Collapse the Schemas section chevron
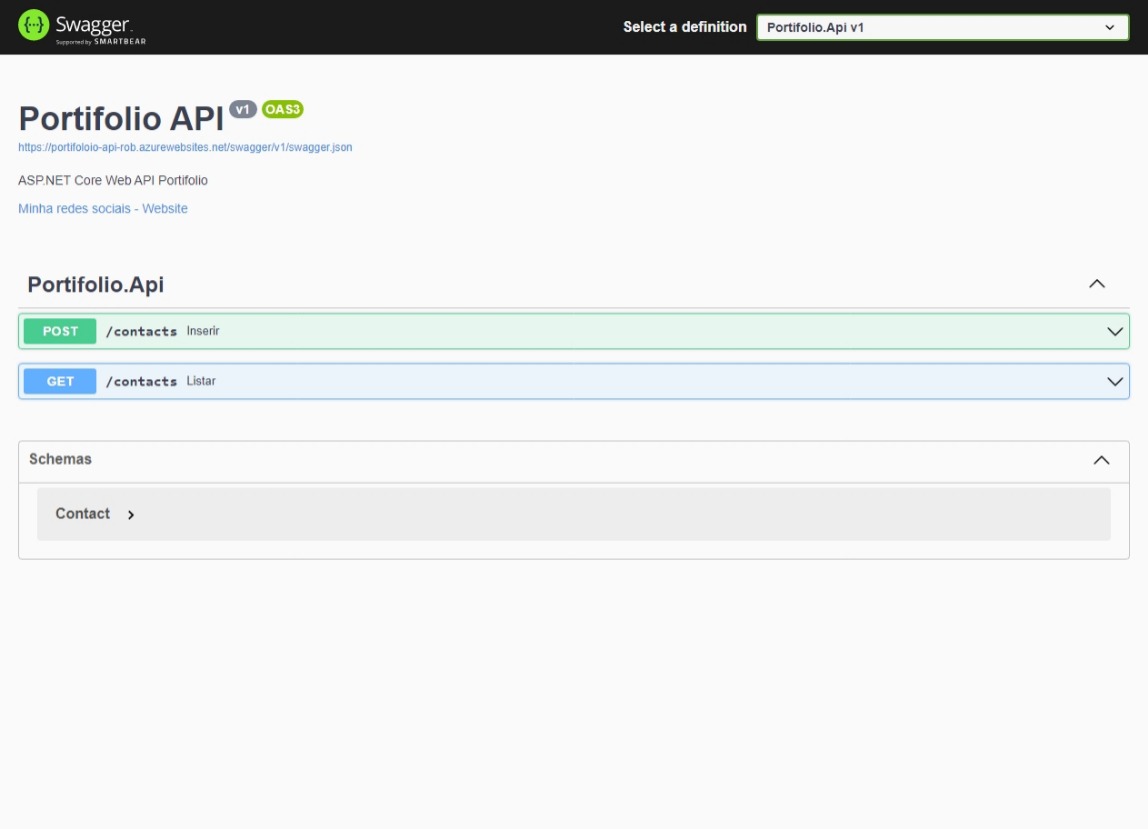The width and height of the screenshot is (1148, 829). pos(1100,460)
